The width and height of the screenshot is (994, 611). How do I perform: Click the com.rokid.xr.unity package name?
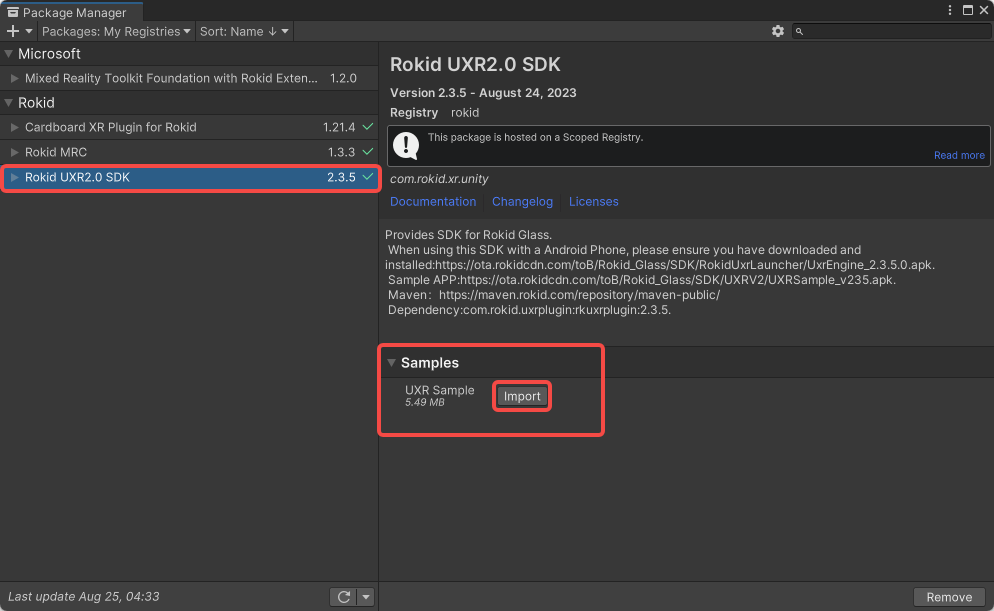(439, 179)
